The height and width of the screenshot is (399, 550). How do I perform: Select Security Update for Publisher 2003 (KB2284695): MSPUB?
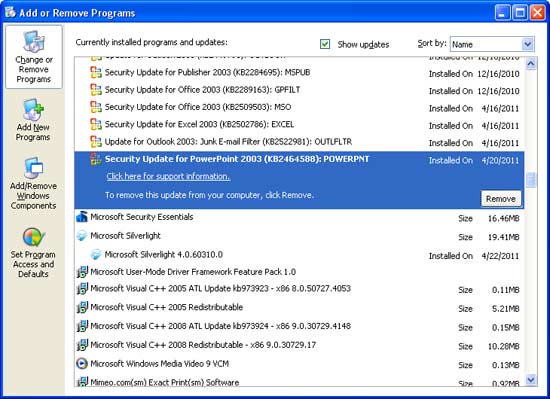pos(207,72)
